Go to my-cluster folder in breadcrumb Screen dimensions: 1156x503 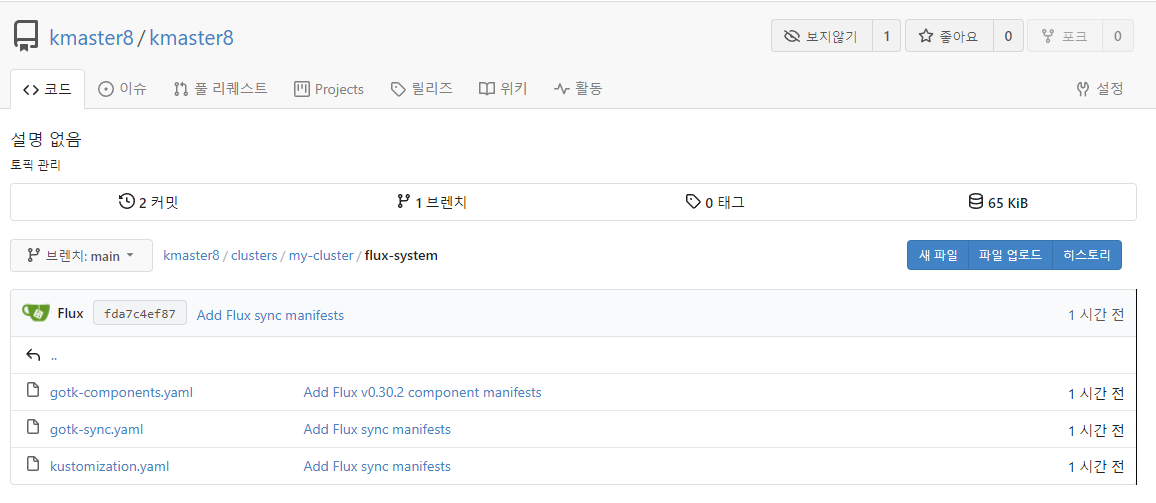pyautogui.click(x=321, y=256)
